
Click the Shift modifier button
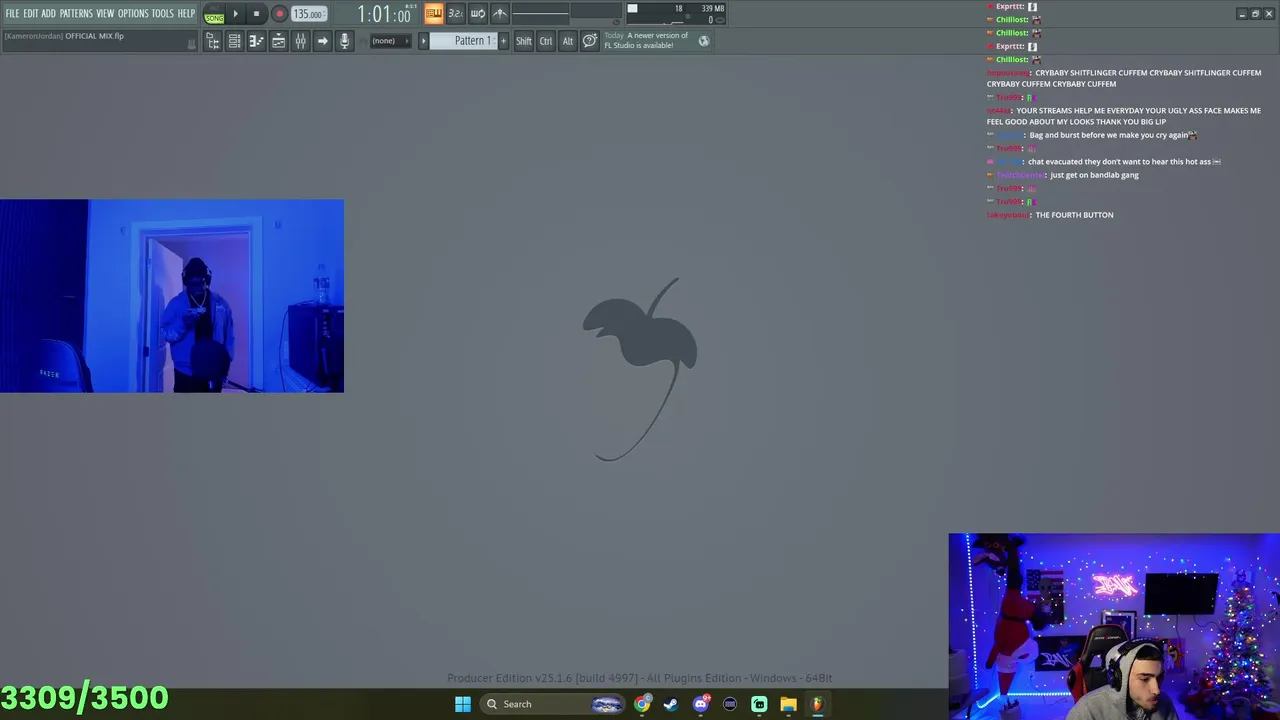click(x=523, y=41)
